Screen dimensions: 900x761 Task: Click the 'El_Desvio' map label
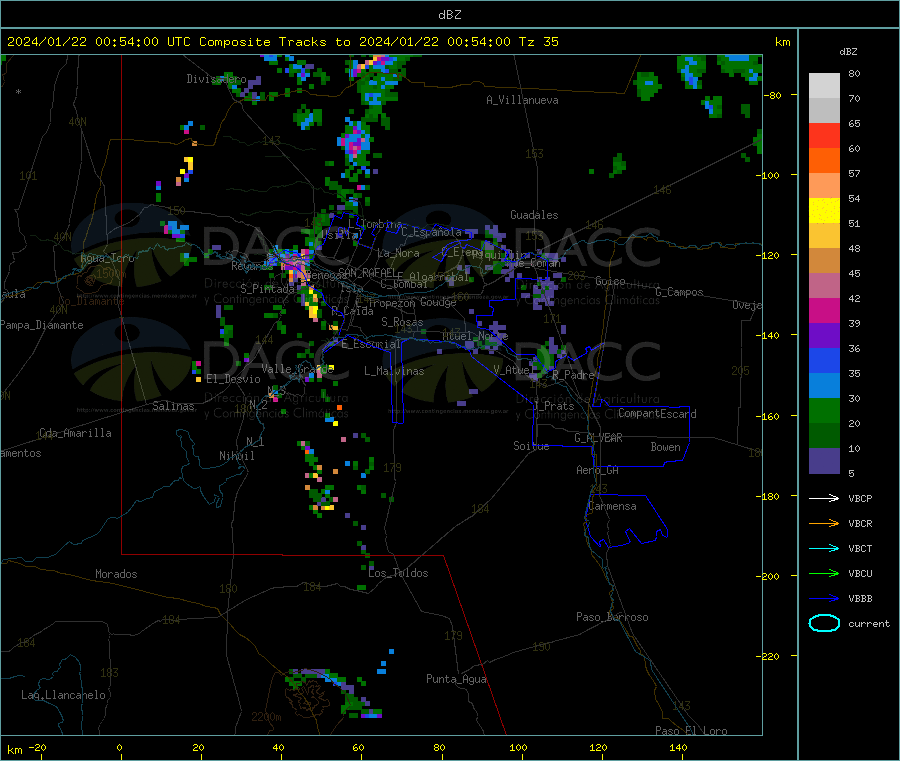click(x=233, y=379)
